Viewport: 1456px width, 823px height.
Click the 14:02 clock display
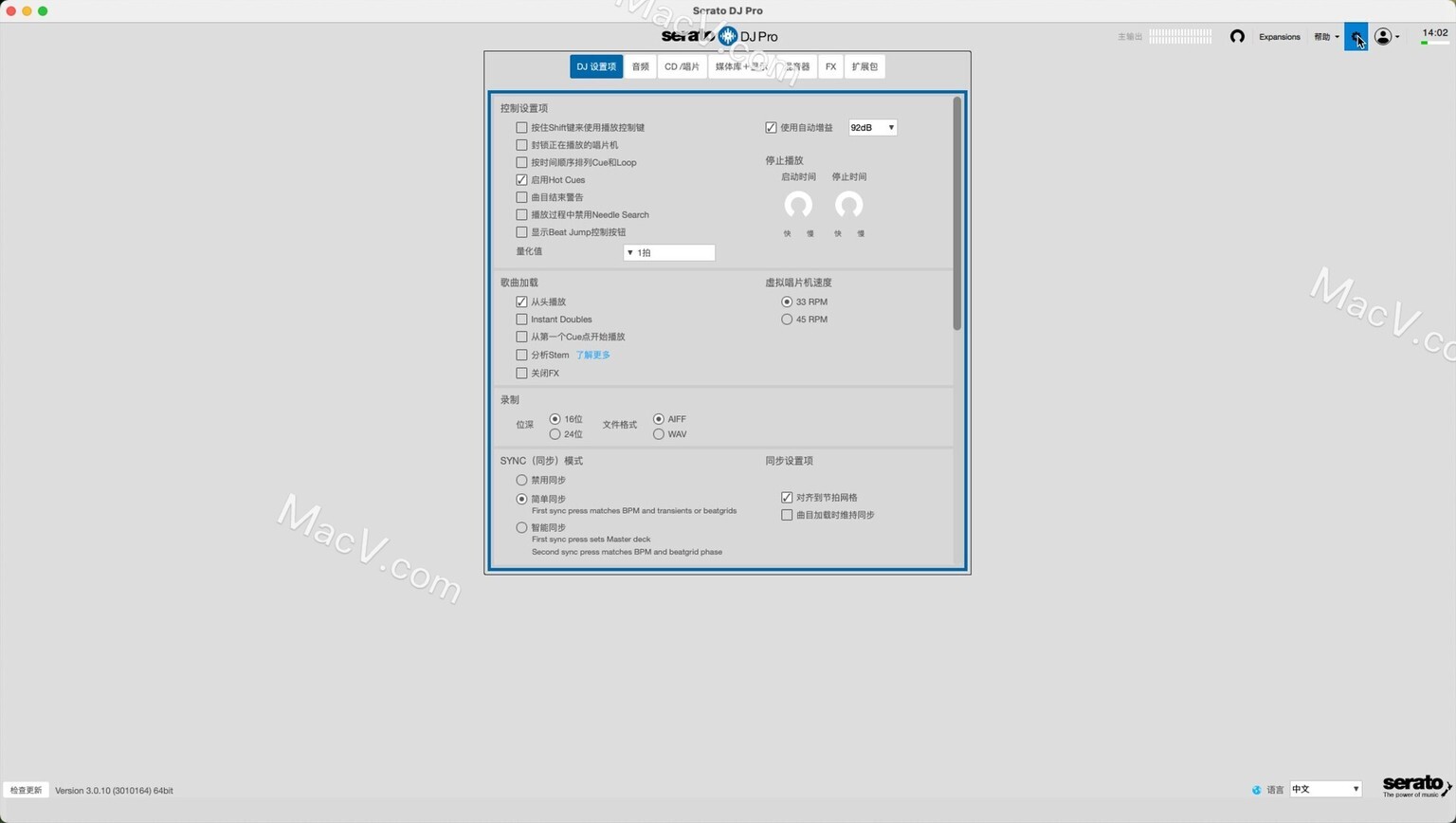click(1434, 33)
